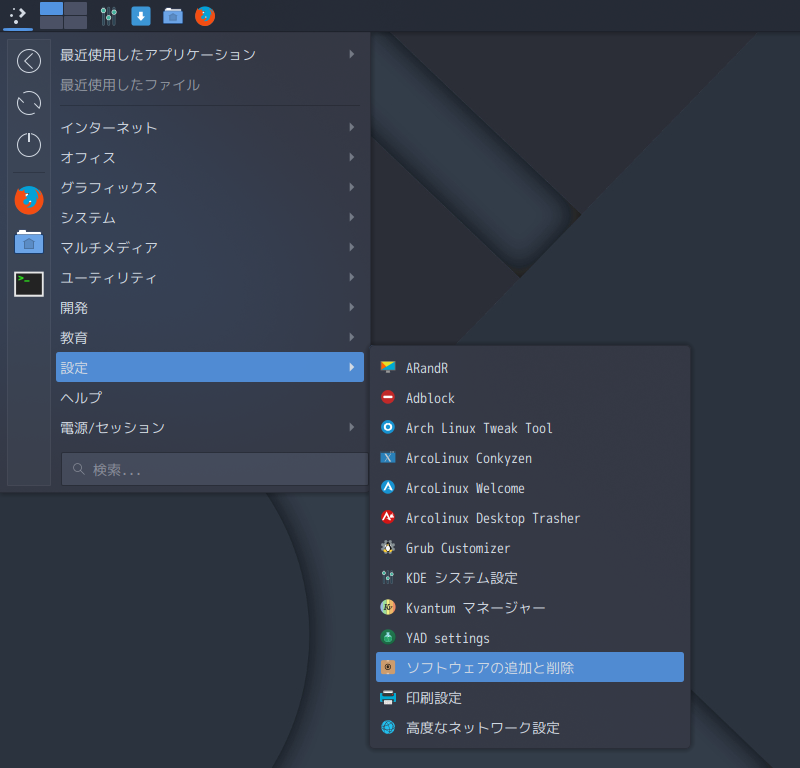This screenshot has height=768, width=800.
Task: Expand the システム submenu arrow
Action: [352, 217]
